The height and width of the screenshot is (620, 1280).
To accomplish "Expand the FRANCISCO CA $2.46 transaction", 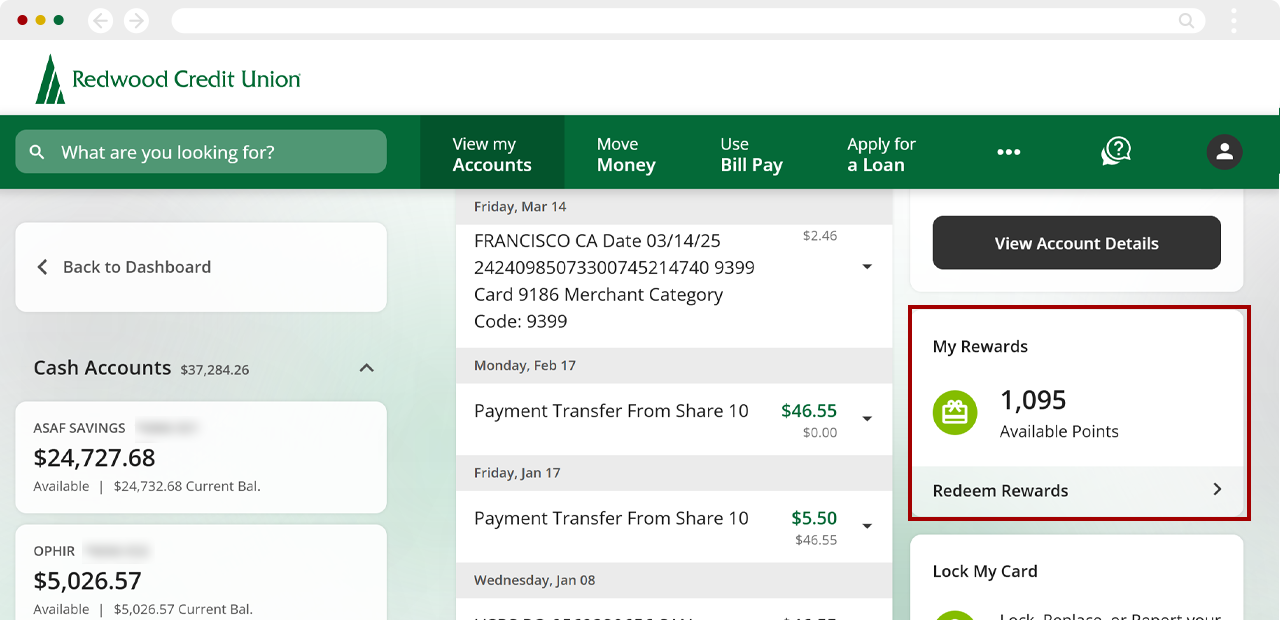I will tap(867, 267).
